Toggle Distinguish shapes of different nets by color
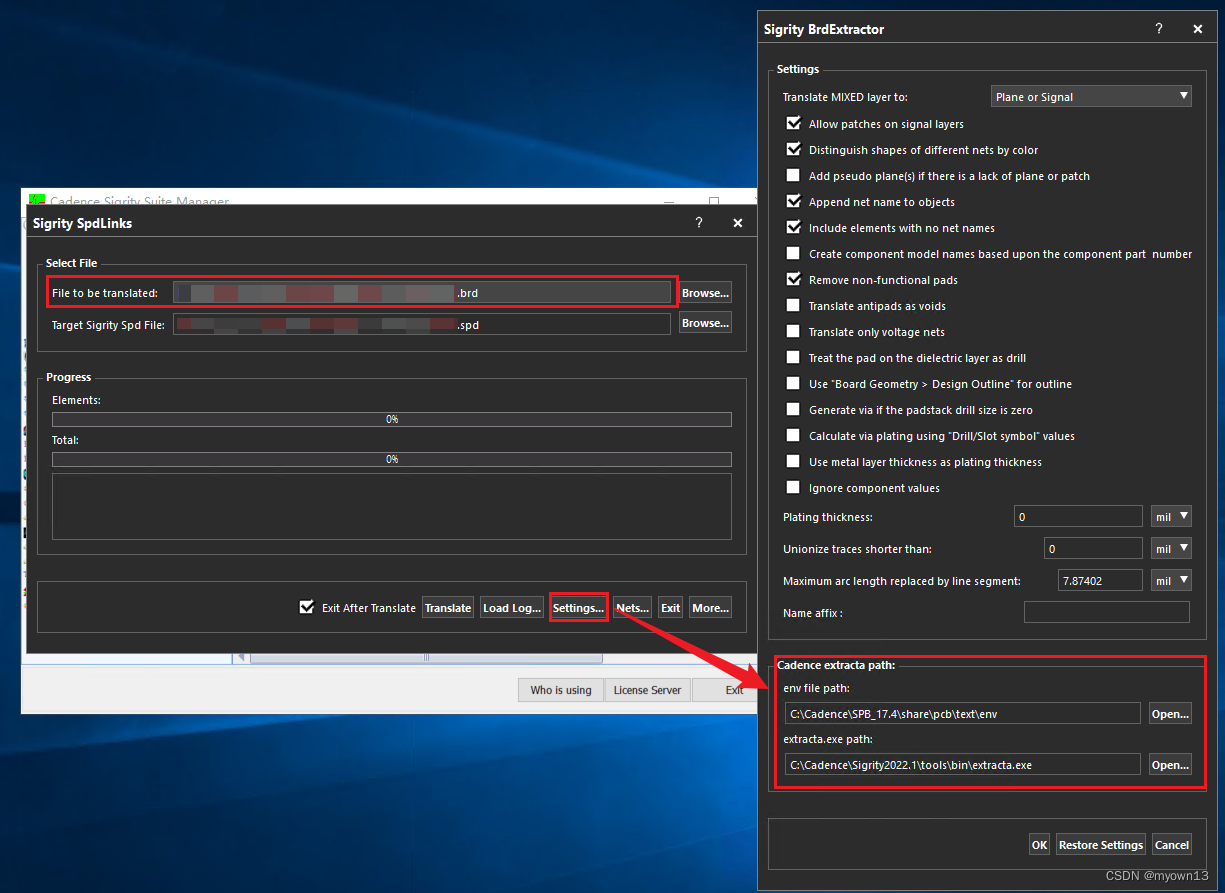 [x=794, y=150]
